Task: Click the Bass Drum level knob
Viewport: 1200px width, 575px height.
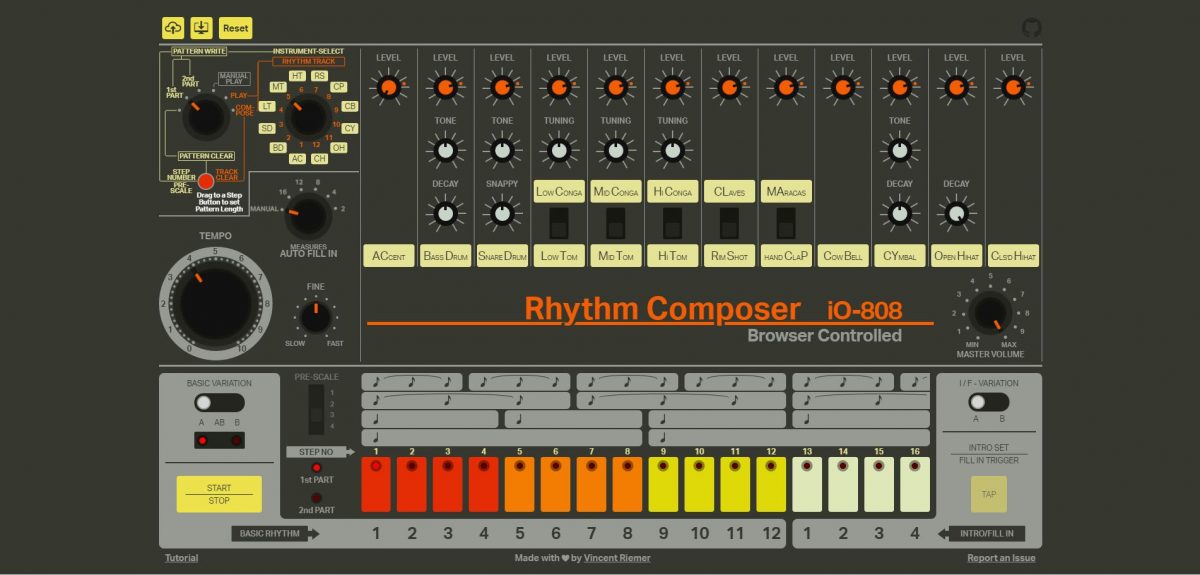Action: coord(445,89)
